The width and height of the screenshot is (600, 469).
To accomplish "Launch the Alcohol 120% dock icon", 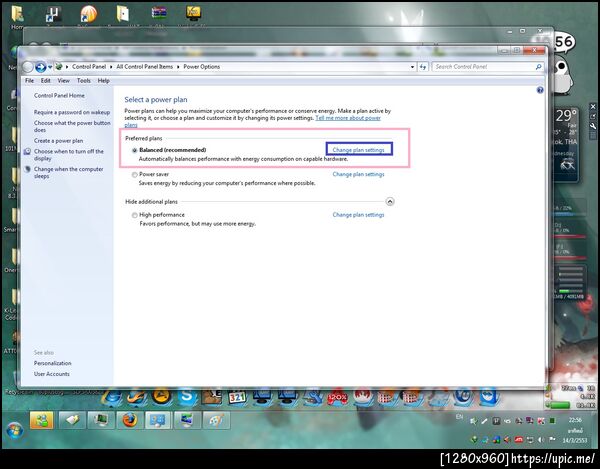I will 337,398.
